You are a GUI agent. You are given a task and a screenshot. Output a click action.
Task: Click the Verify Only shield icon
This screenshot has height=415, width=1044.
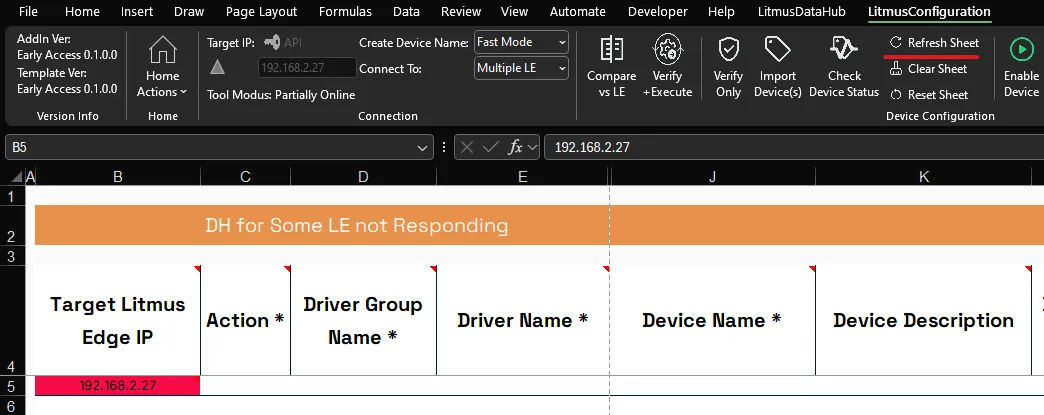[728, 51]
